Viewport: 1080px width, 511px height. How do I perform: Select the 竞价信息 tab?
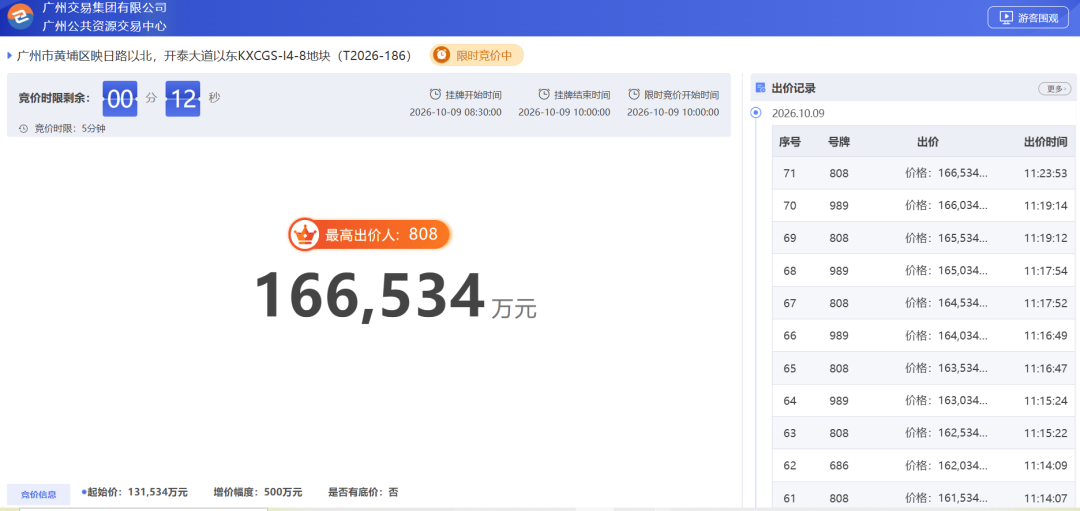pos(39,494)
